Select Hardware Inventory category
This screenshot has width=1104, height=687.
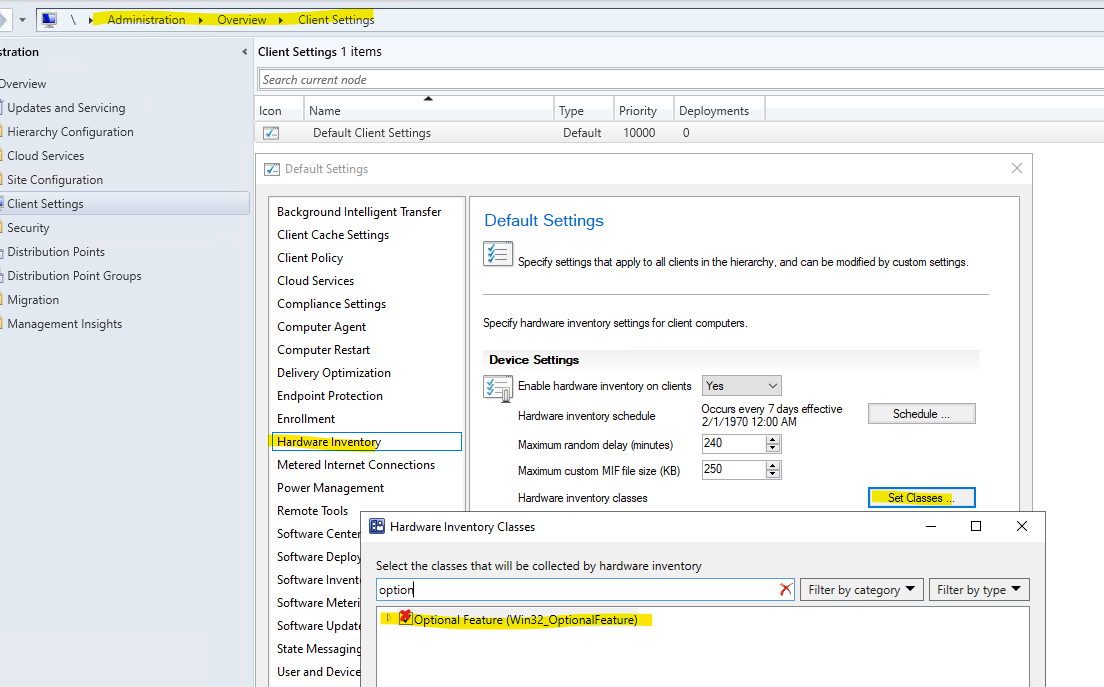(x=366, y=441)
